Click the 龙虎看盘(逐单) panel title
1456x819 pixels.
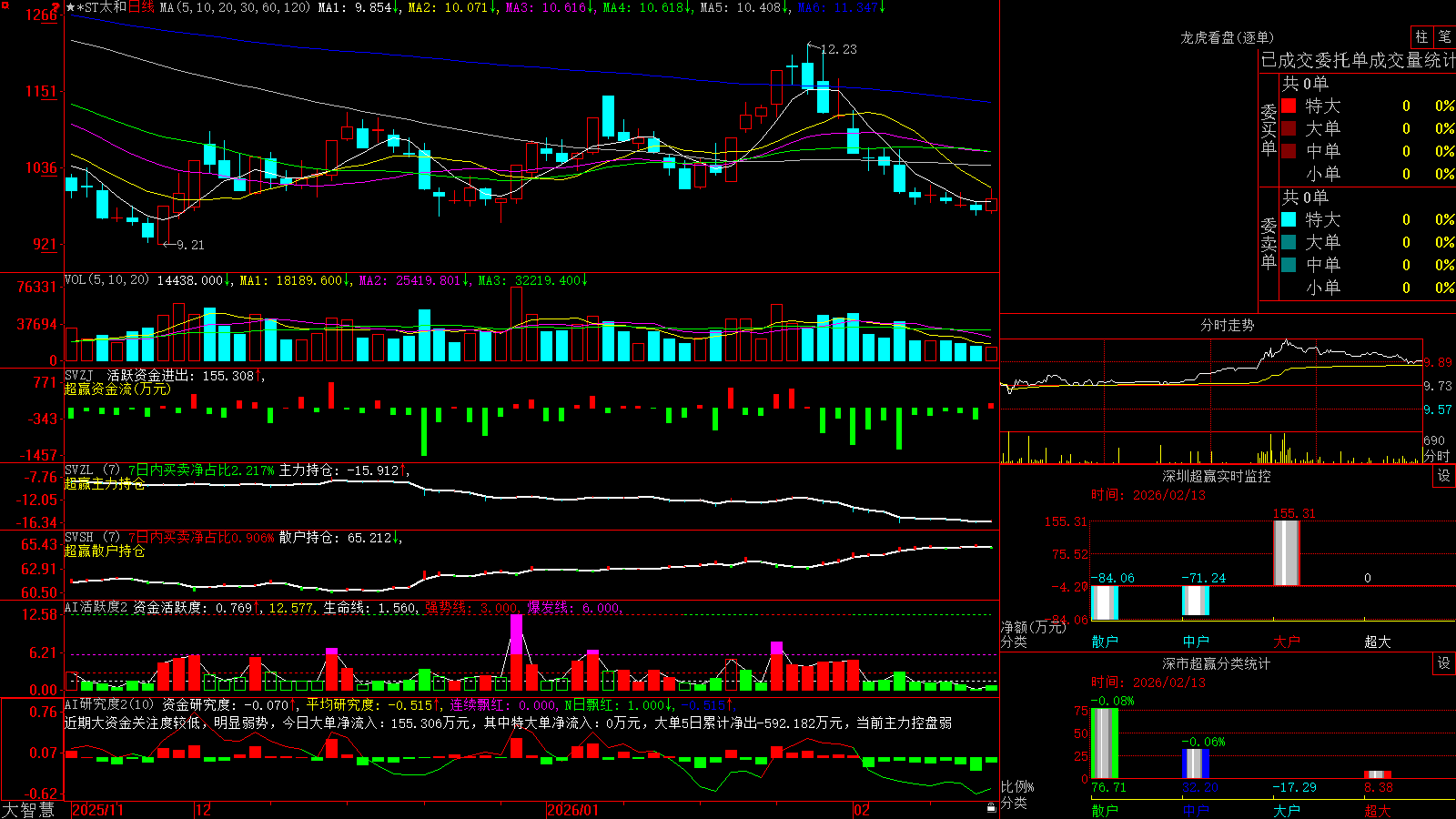(x=1227, y=37)
